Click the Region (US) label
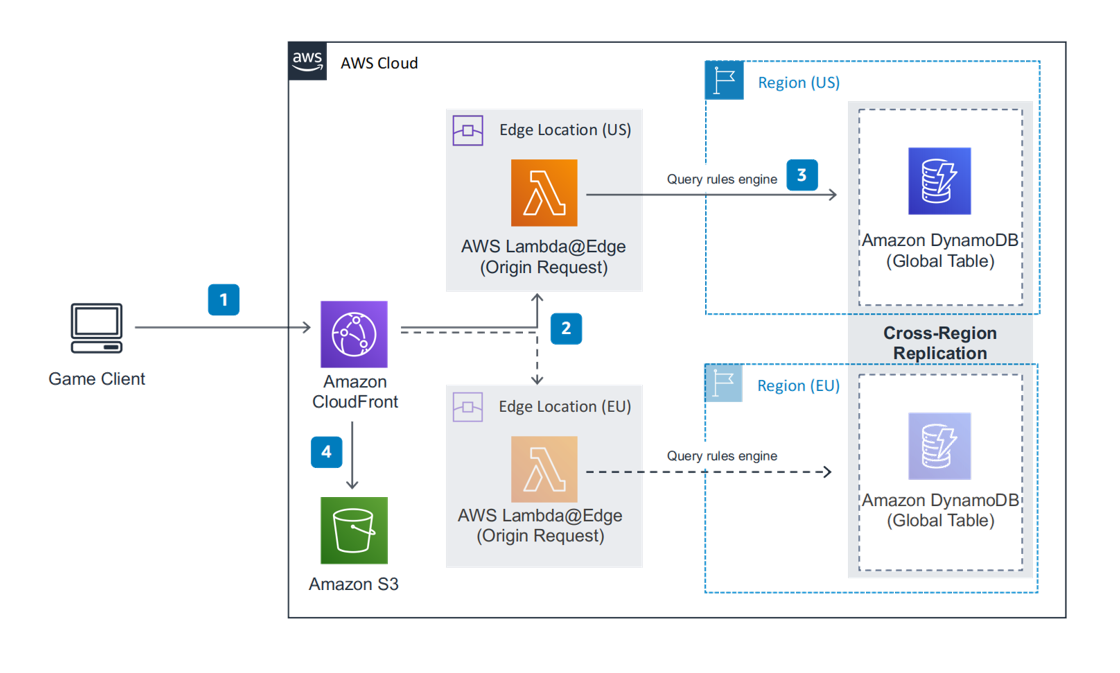1120x673 pixels. coord(799,82)
